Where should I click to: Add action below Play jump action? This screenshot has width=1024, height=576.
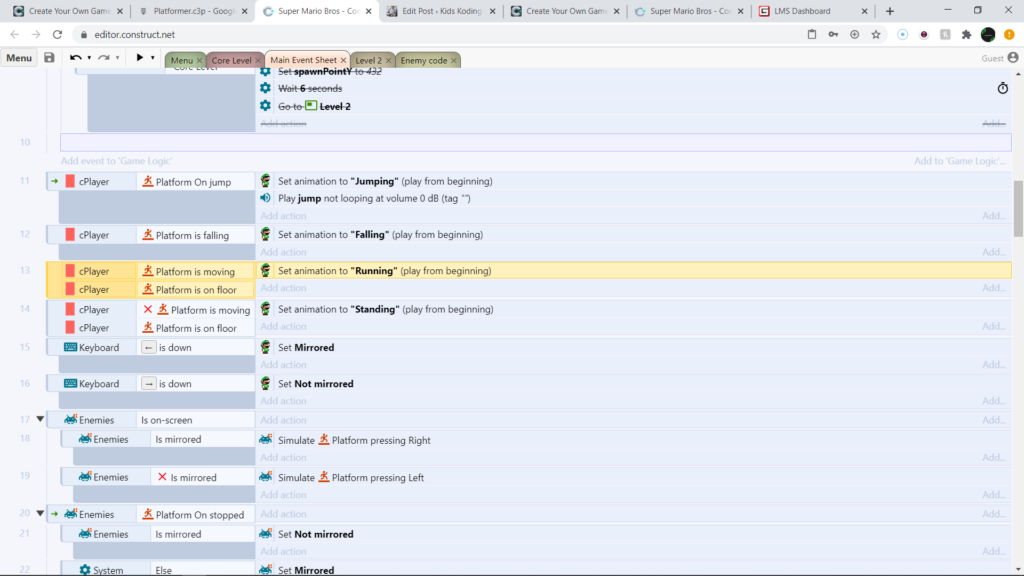(283, 216)
